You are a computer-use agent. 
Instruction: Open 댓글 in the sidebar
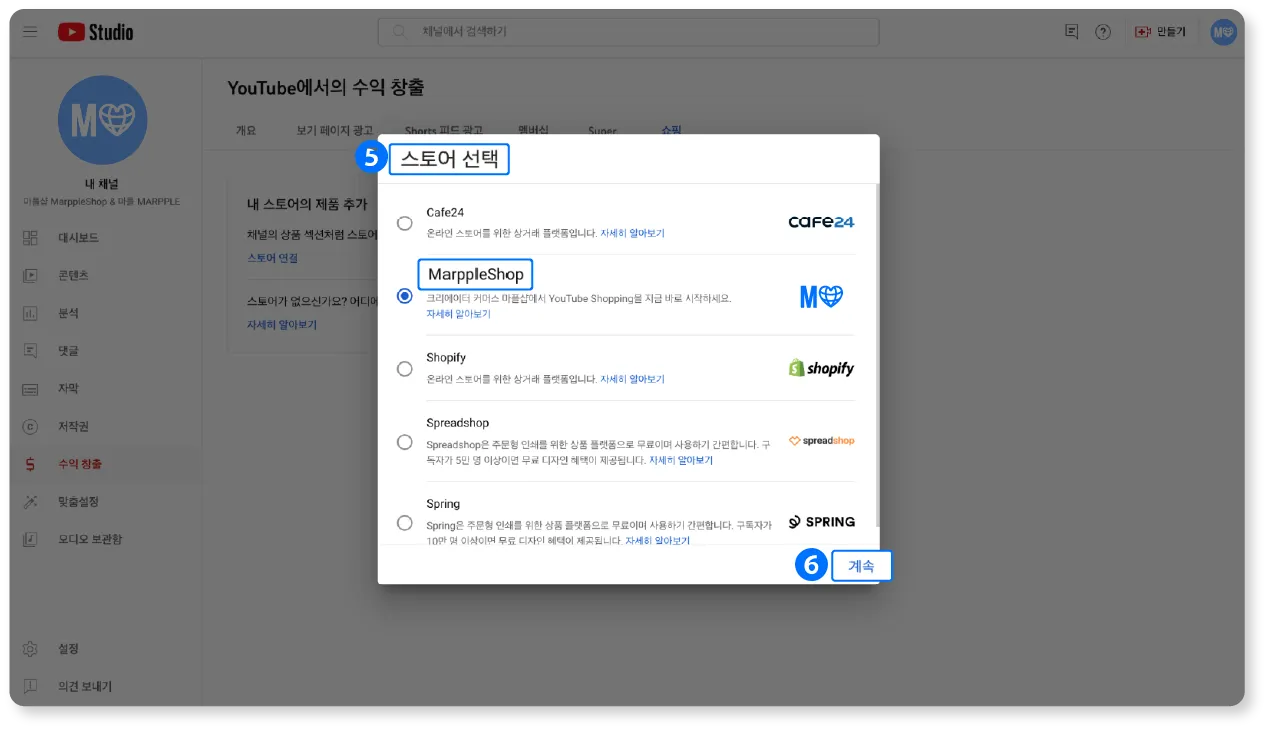[68, 351]
